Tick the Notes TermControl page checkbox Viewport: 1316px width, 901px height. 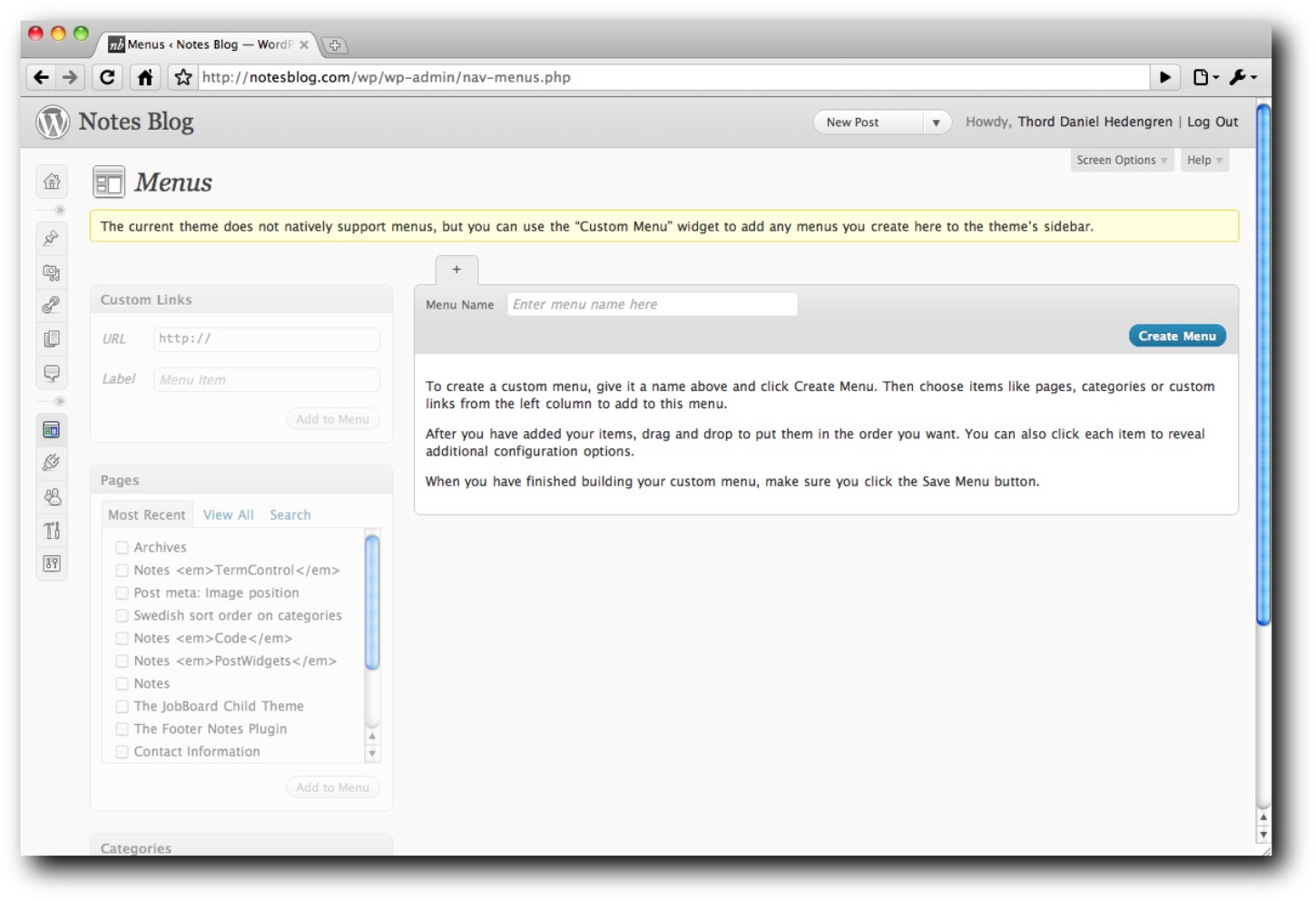[x=122, y=570]
